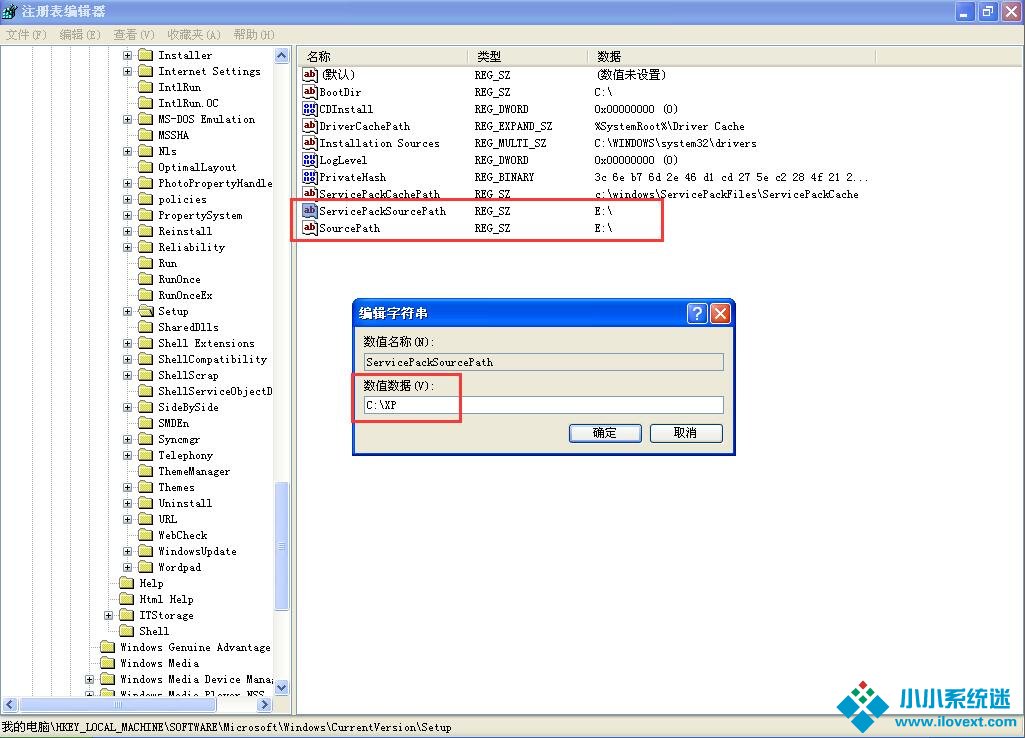
Task: Click the Themes folder icon
Action: [146, 488]
